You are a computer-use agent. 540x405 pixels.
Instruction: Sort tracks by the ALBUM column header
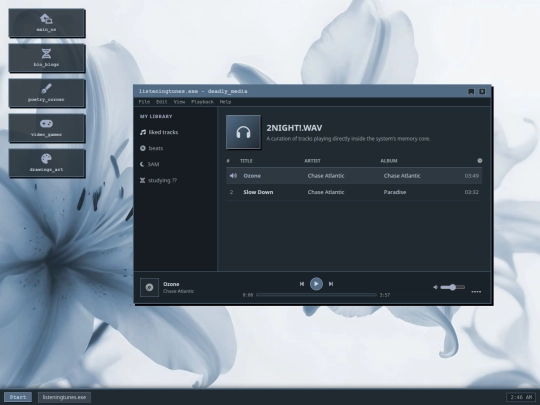(x=389, y=161)
